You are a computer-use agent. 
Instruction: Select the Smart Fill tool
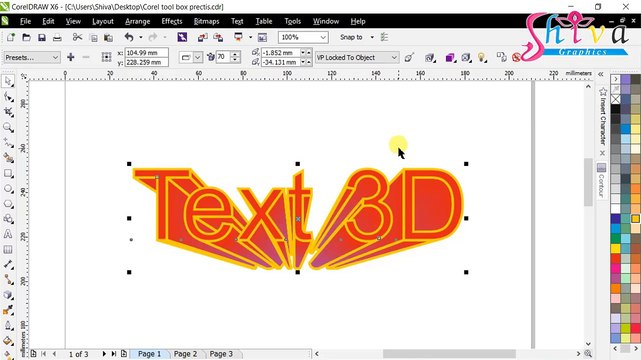point(8,158)
